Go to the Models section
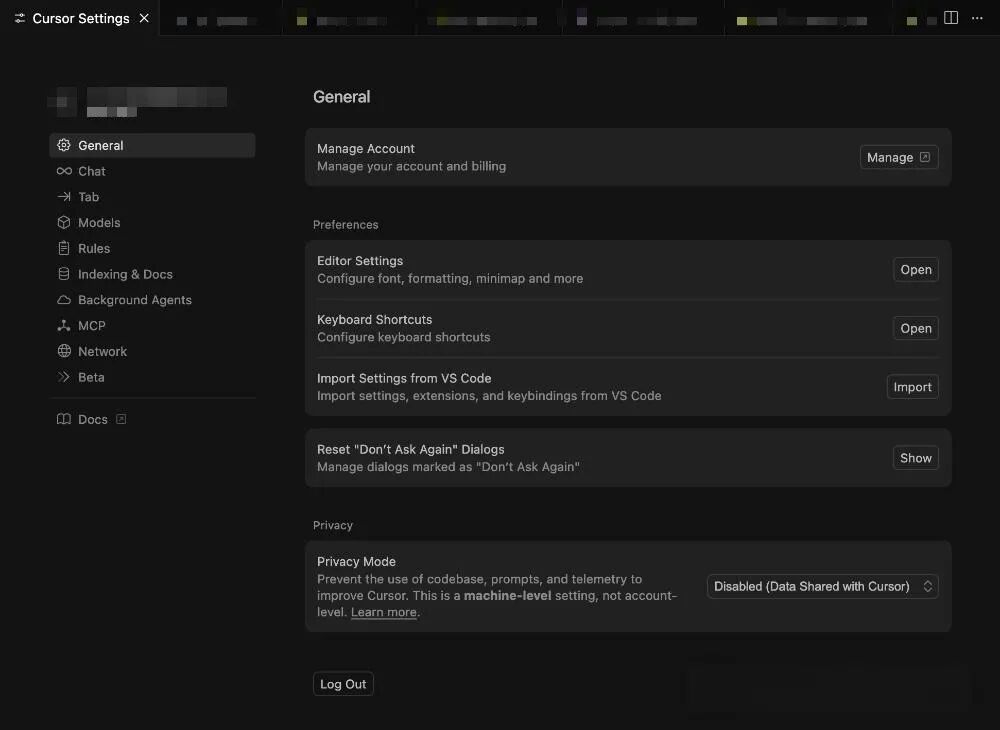Viewport: 1000px width, 730px height. tap(152, 223)
